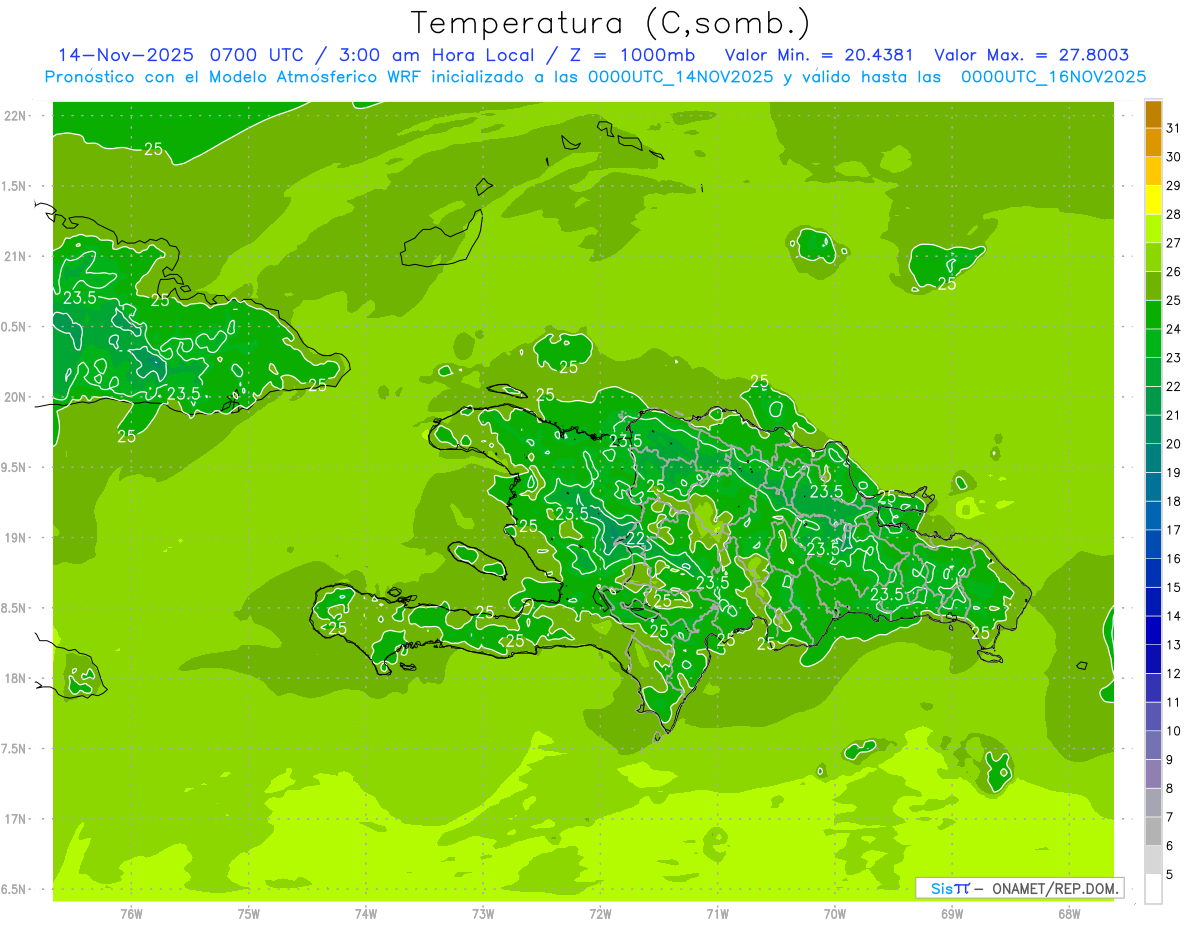Click the "17N" latitude axis label
Screen dimensions: 1200x927
(x=16, y=819)
